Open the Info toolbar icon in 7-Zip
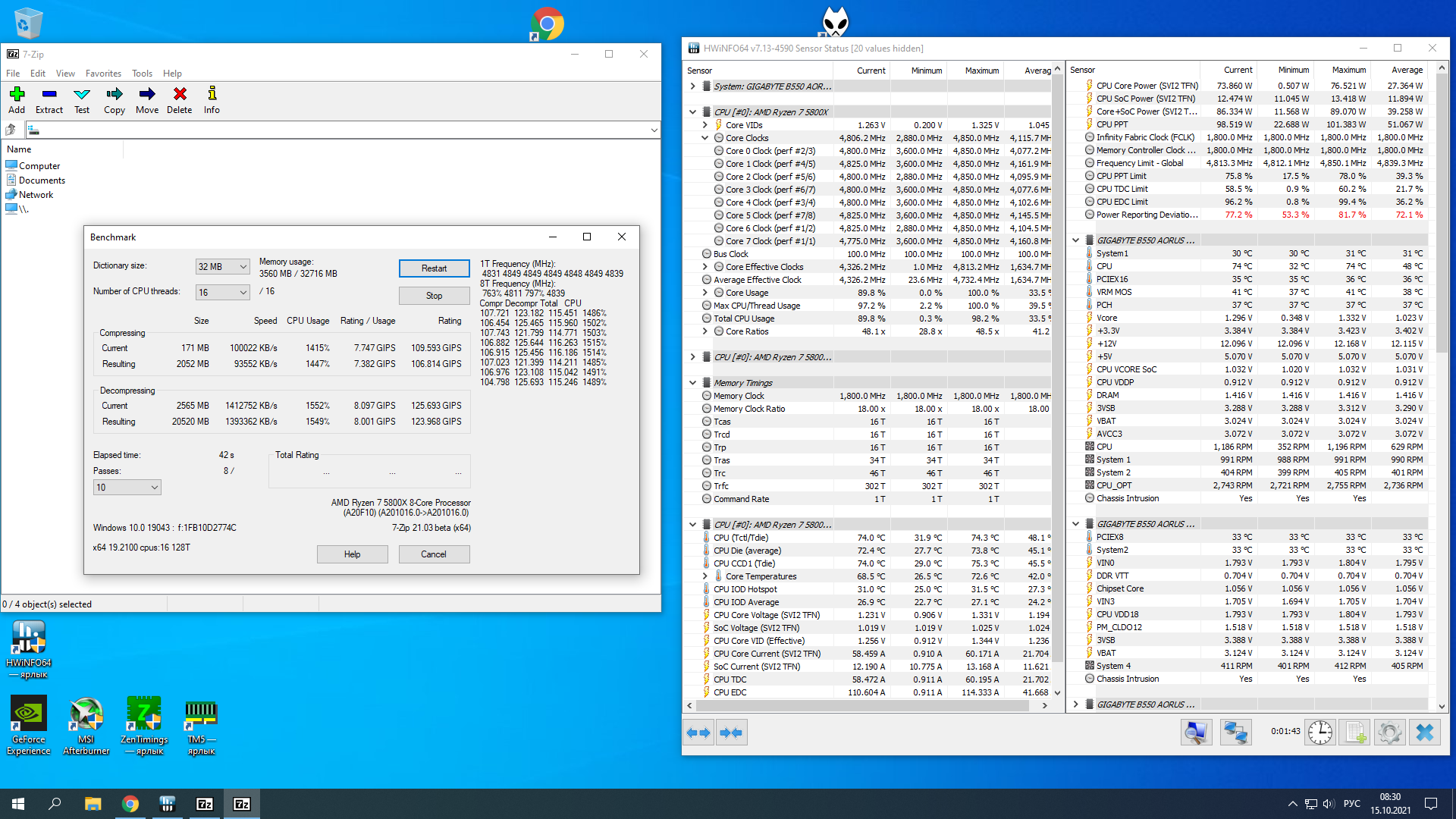Viewport: 1456px width, 819px height. [x=212, y=99]
